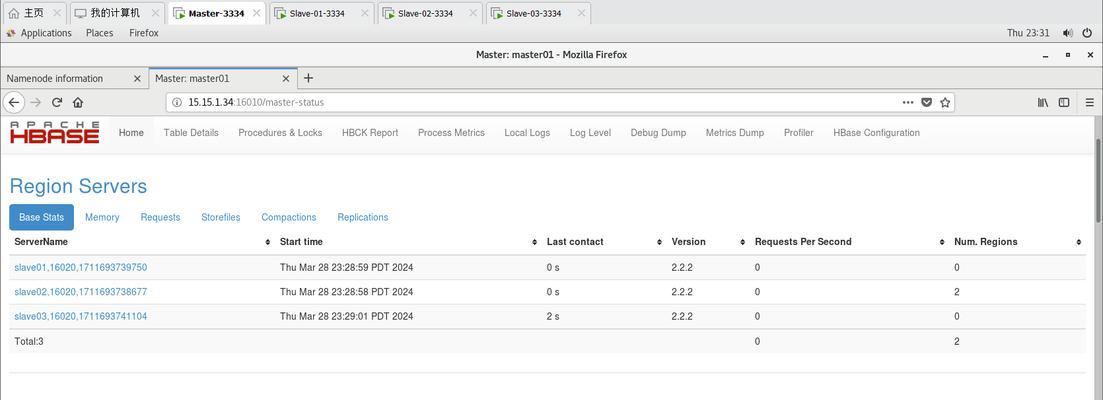Screen dimensions: 1103x400
Task: Close the Master-3334 VM tab
Action: pos(256,13)
